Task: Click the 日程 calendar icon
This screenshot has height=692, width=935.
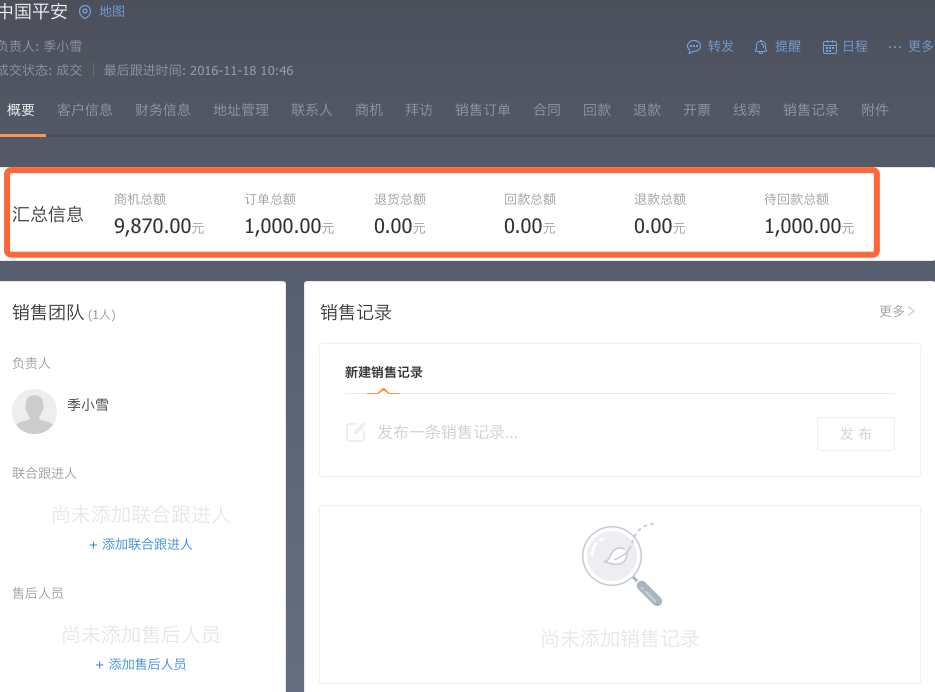Action: tap(829, 47)
